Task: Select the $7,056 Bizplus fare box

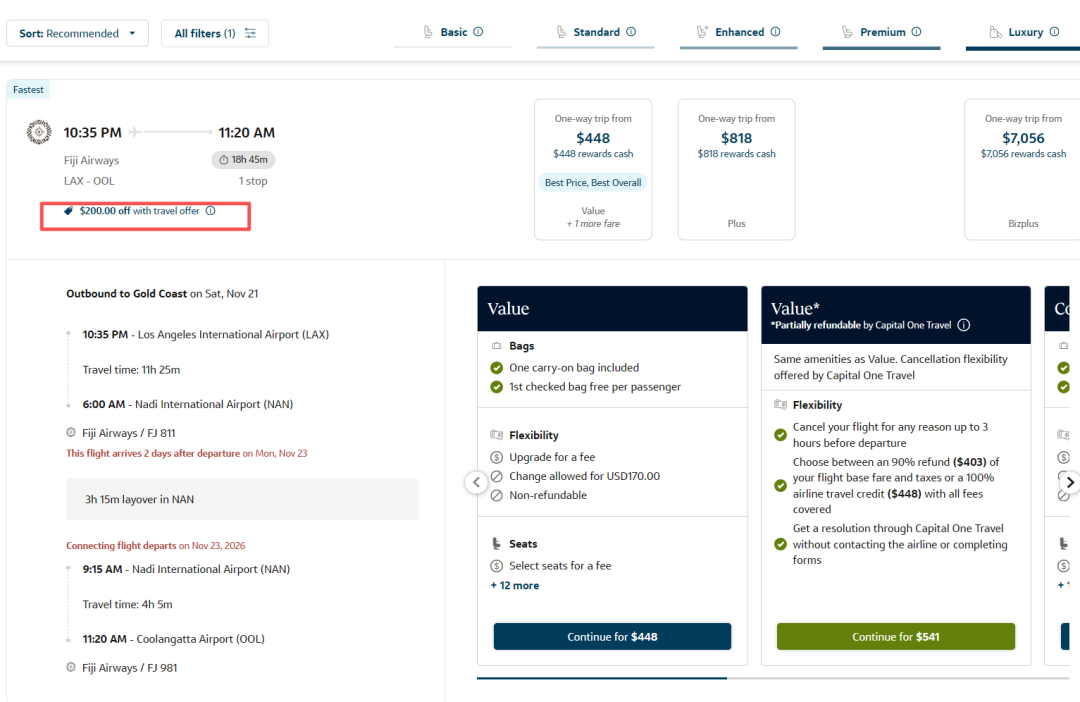Action: coord(1023,169)
